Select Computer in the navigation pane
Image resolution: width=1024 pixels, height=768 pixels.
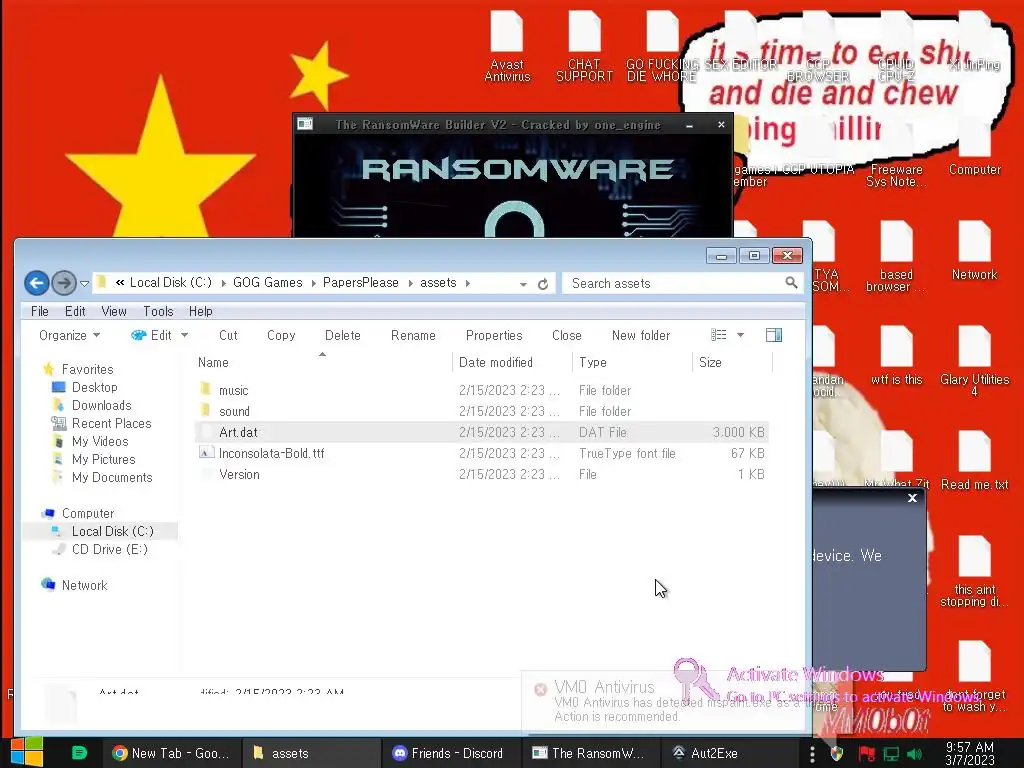pyautogui.click(x=88, y=513)
